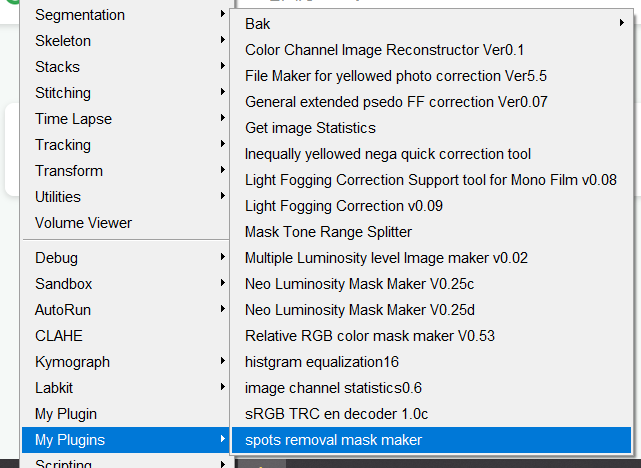Run Get image Statistics
The image size is (641, 468).
pos(310,128)
